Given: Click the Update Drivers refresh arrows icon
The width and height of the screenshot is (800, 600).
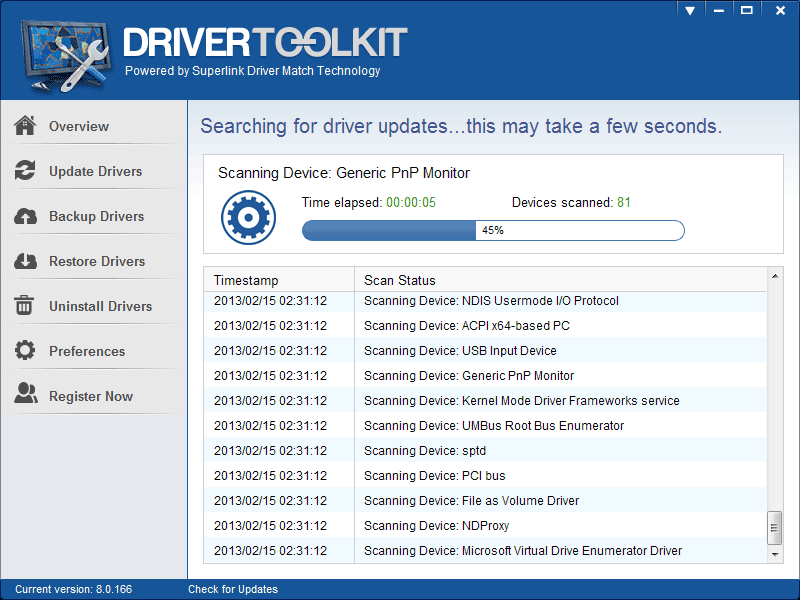Looking at the screenshot, I should click(x=25, y=171).
